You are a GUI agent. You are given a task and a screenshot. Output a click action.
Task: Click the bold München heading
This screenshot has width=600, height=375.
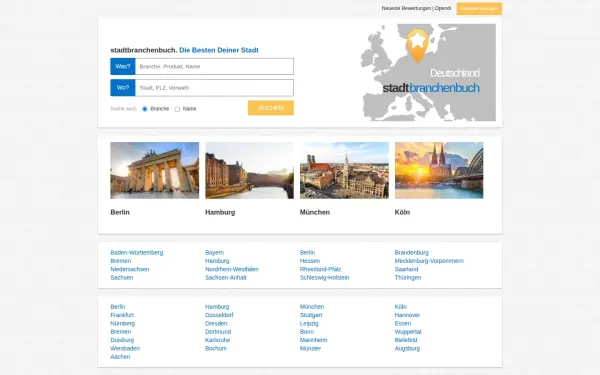315,212
